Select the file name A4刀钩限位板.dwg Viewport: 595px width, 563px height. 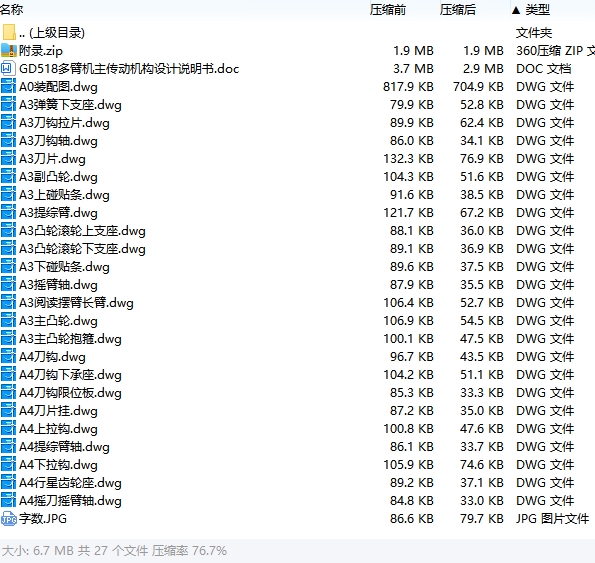(x=70, y=393)
